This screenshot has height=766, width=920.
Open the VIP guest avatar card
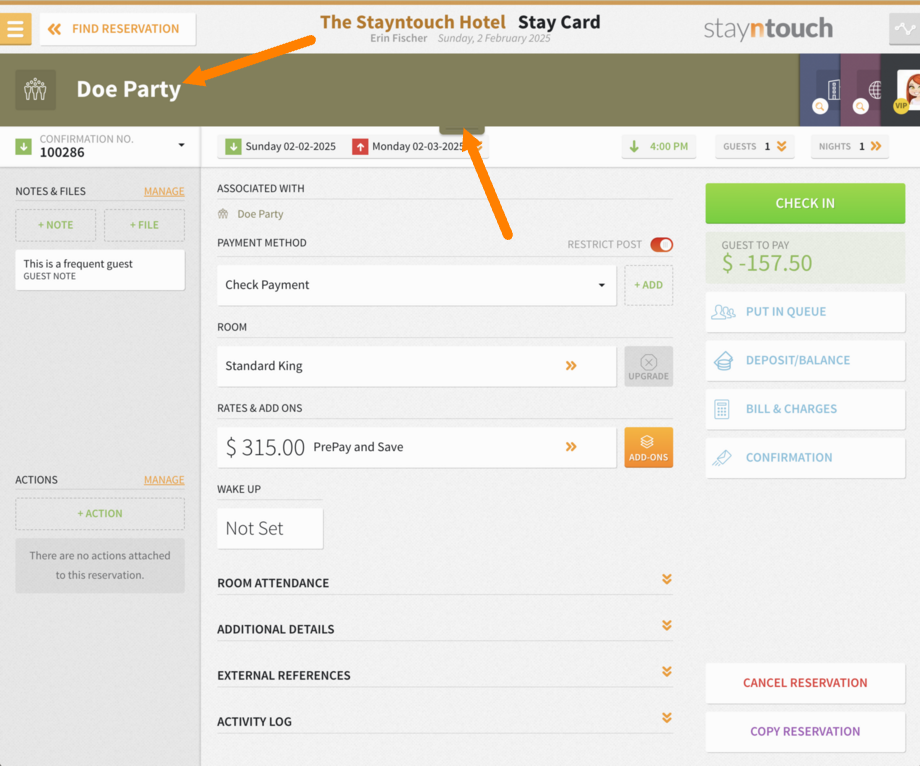pos(907,90)
